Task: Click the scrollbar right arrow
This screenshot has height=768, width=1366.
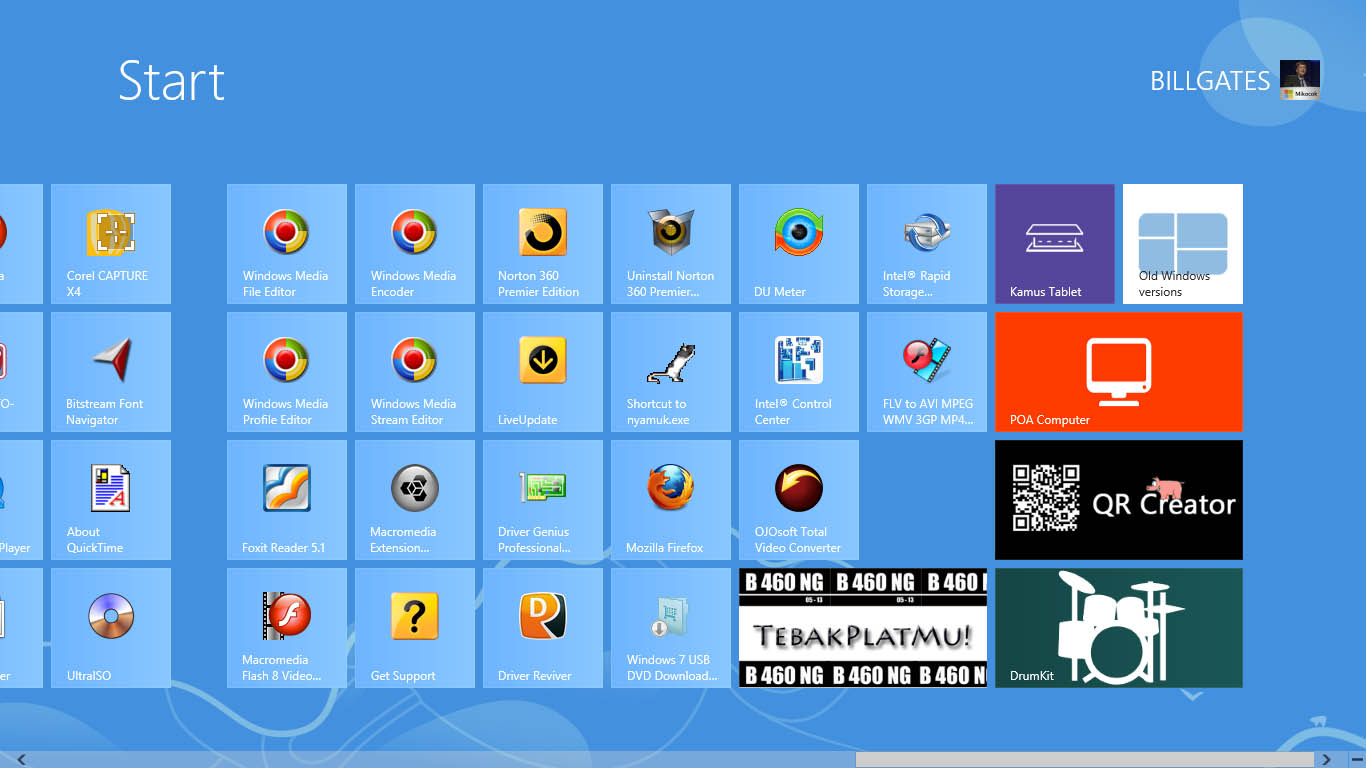Action: coord(1327,759)
